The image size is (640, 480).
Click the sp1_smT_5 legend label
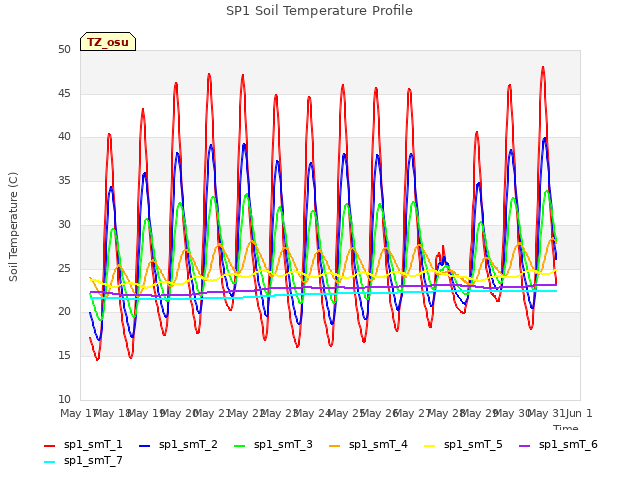(x=473, y=444)
